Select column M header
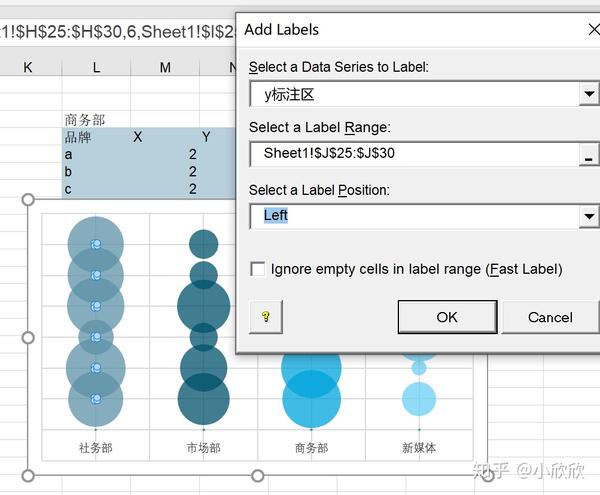 [165, 67]
